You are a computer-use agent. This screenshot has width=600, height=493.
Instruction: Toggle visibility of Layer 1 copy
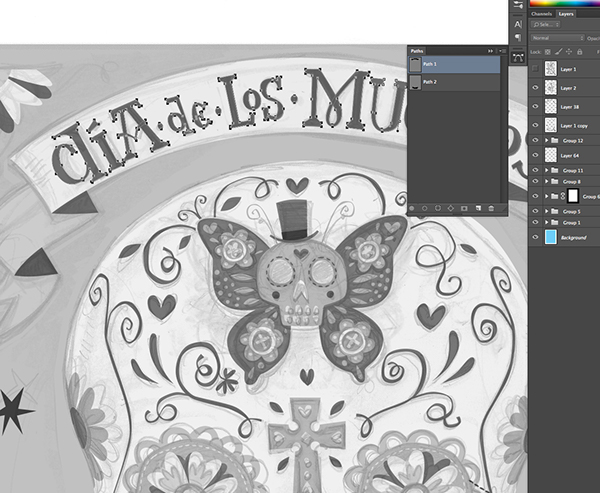click(535, 125)
